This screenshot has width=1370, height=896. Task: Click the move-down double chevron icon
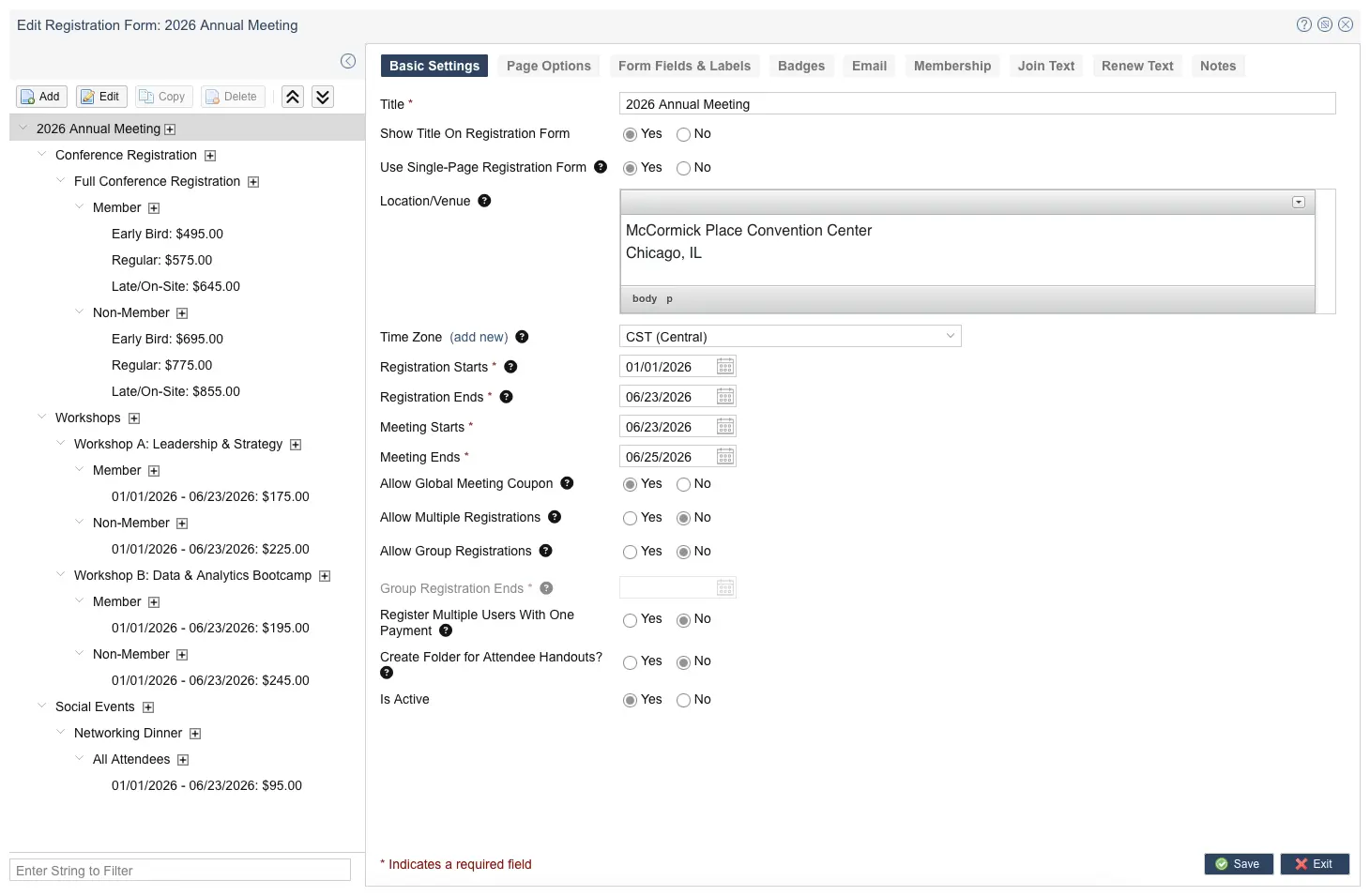(322, 97)
